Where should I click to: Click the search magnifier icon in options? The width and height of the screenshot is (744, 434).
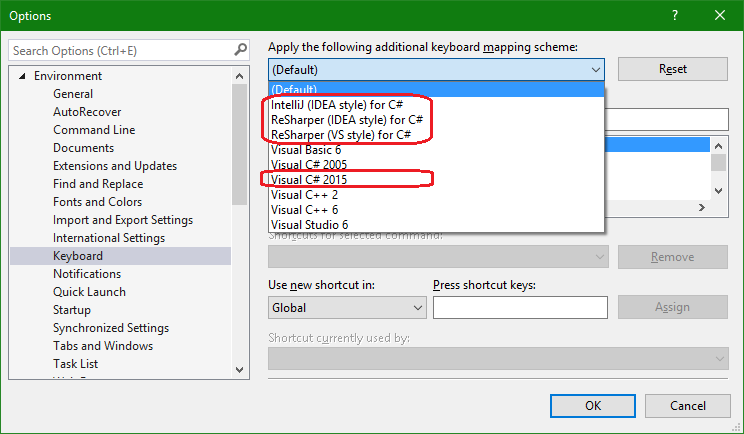click(x=240, y=50)
